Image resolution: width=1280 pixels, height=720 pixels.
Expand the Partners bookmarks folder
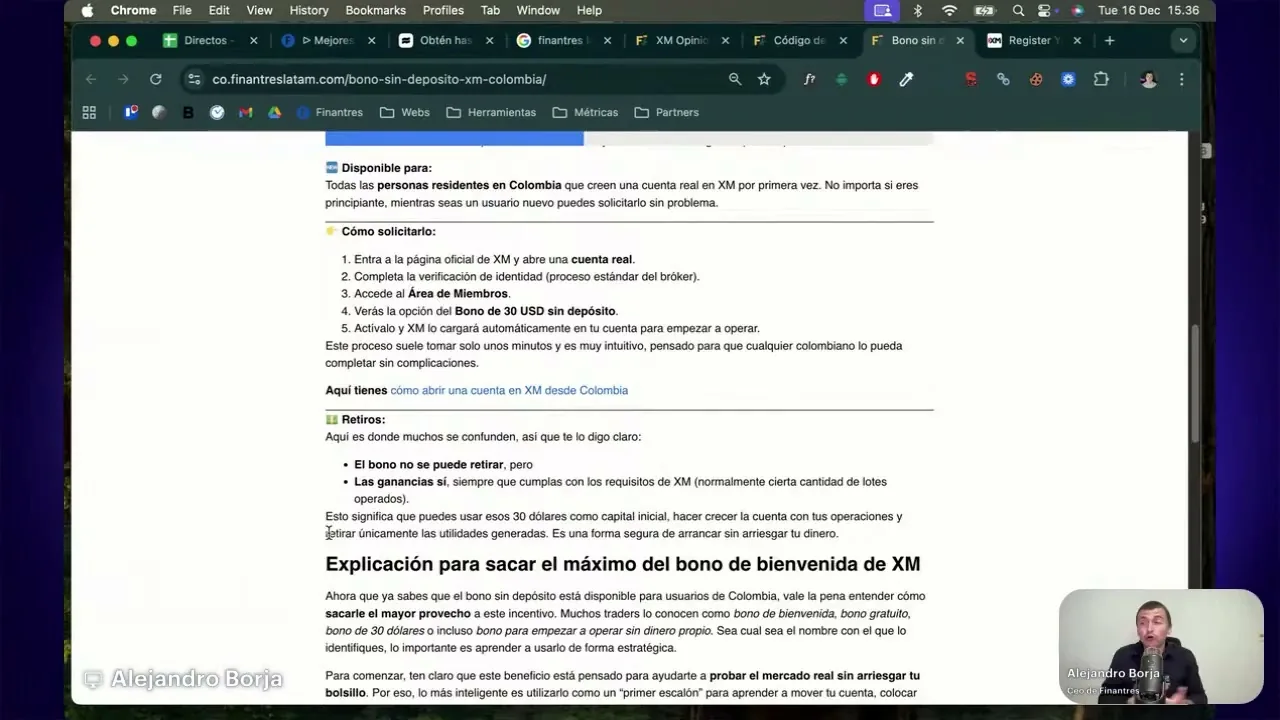pos(667,112)
